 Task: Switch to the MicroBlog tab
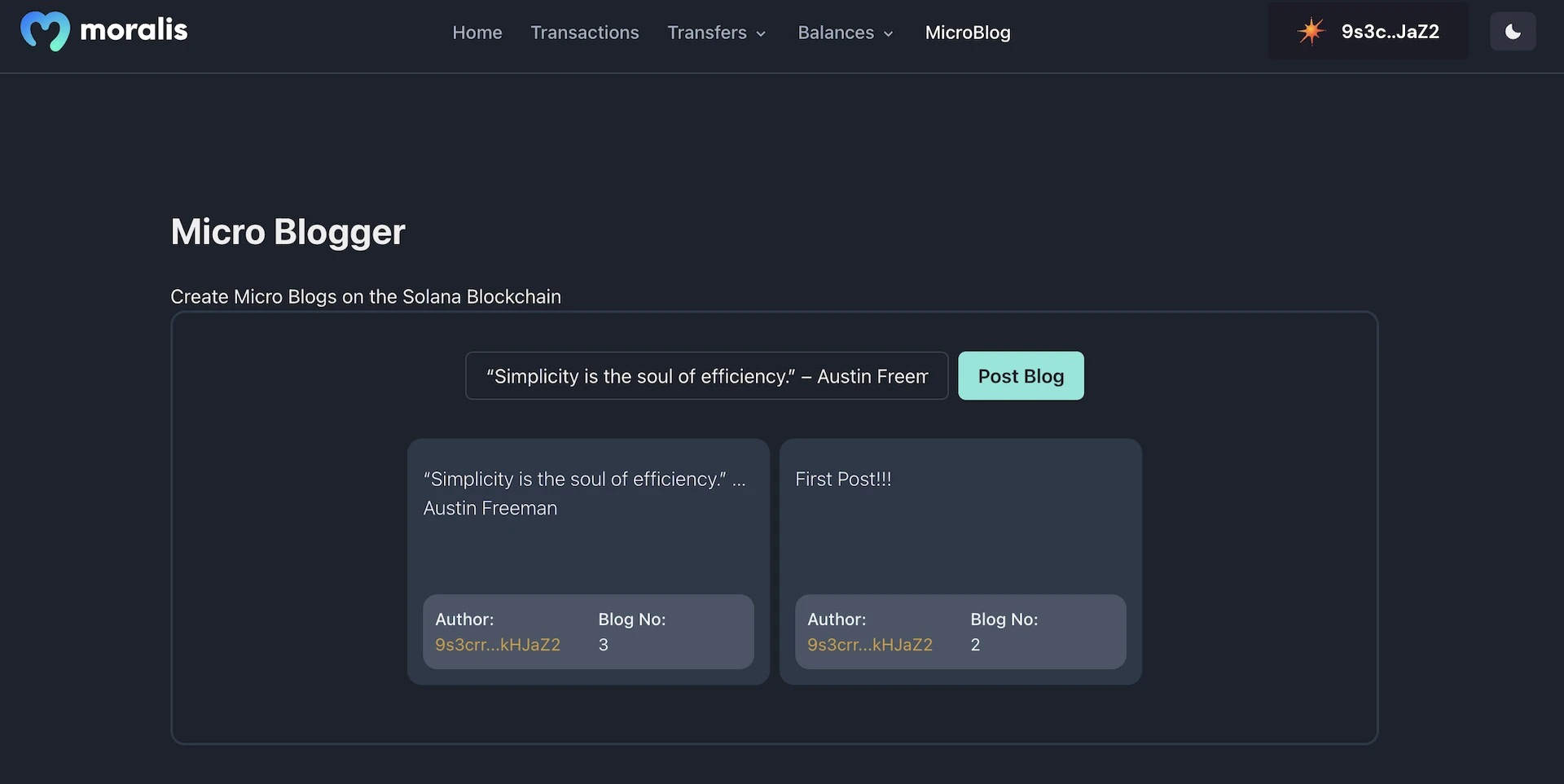coord(968,33)
